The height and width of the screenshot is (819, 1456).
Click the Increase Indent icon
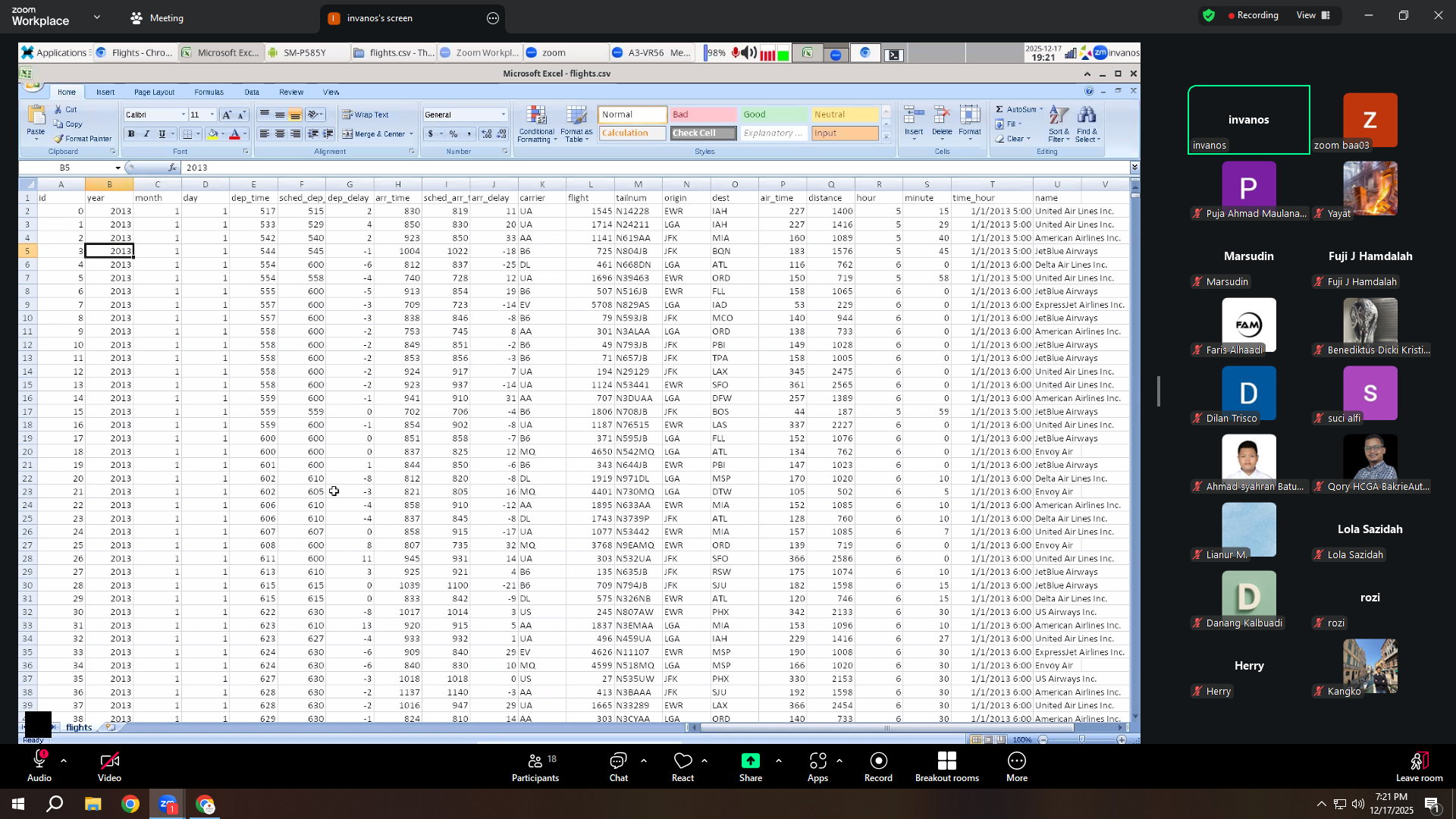(328, 134)
